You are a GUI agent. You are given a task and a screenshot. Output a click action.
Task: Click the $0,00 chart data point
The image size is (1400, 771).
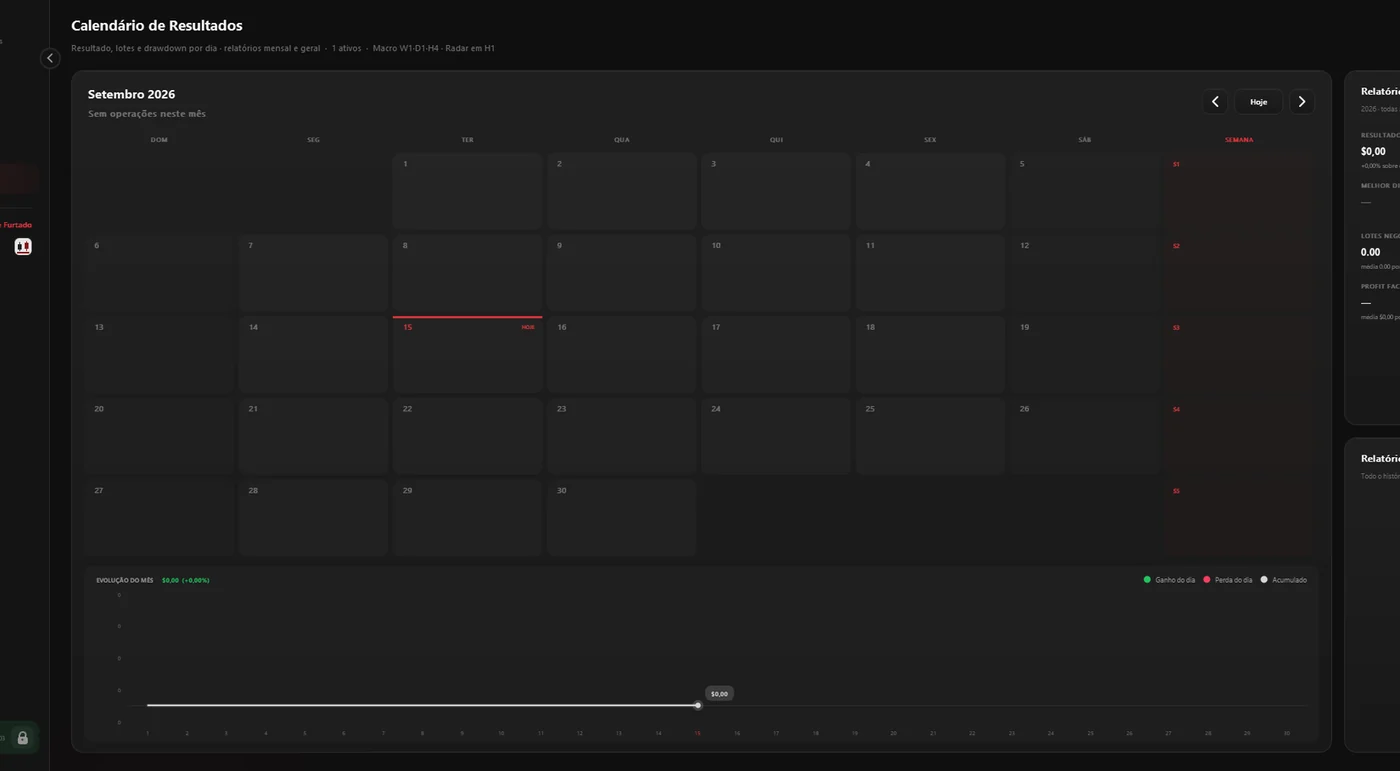click(x=698, y=705)
